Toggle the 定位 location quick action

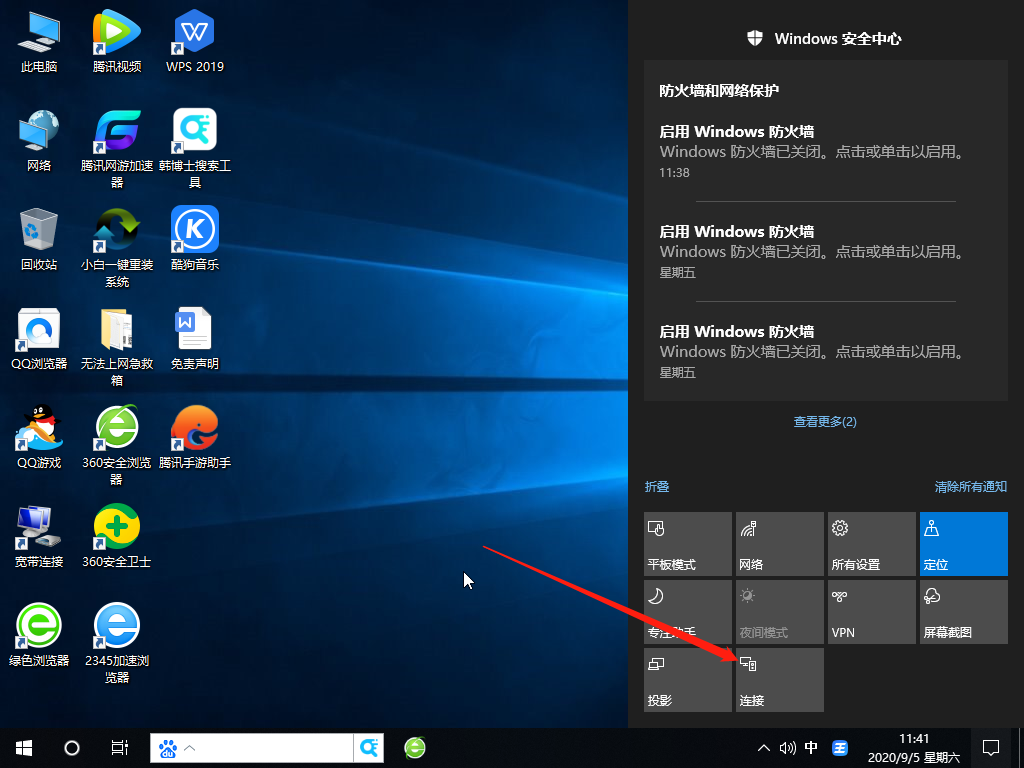(963, 544)
